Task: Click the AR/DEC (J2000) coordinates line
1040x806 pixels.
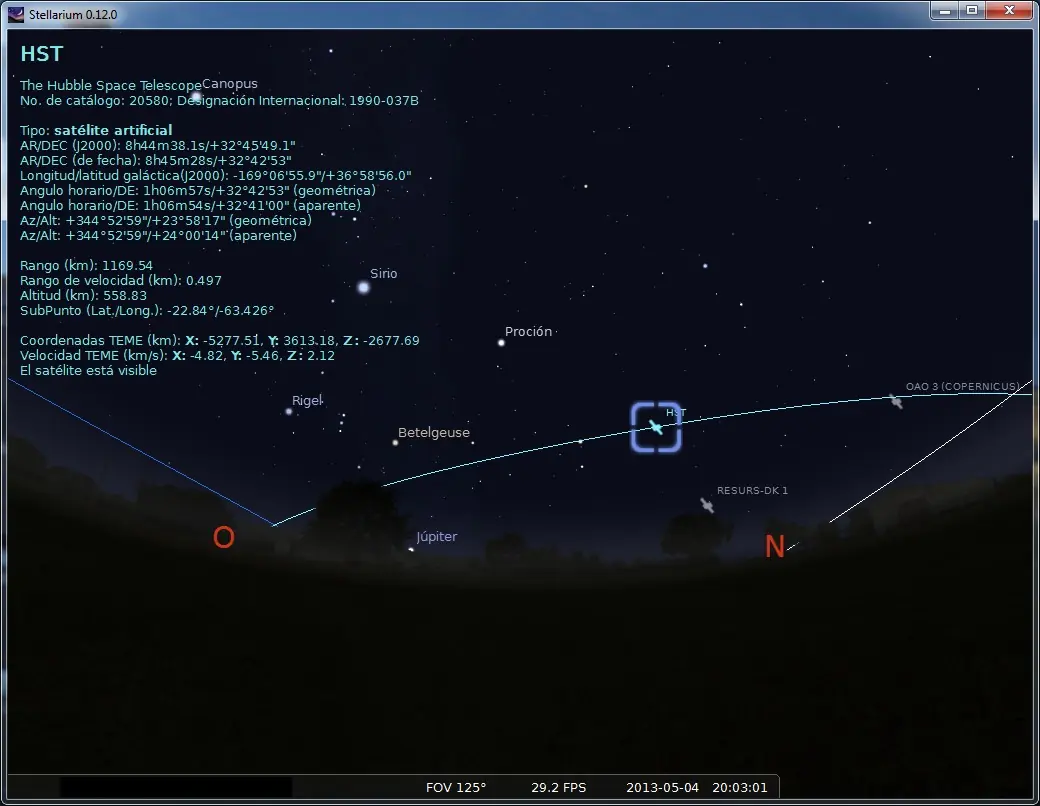Action: pos(158,145)
